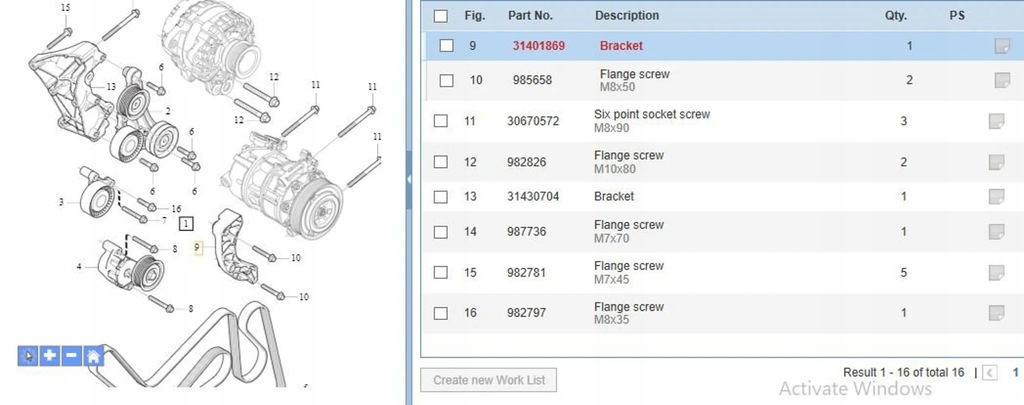Click callout 7 in the diagram
The height and width of the screenshot is (405, 1024).
tap(165, 220)
